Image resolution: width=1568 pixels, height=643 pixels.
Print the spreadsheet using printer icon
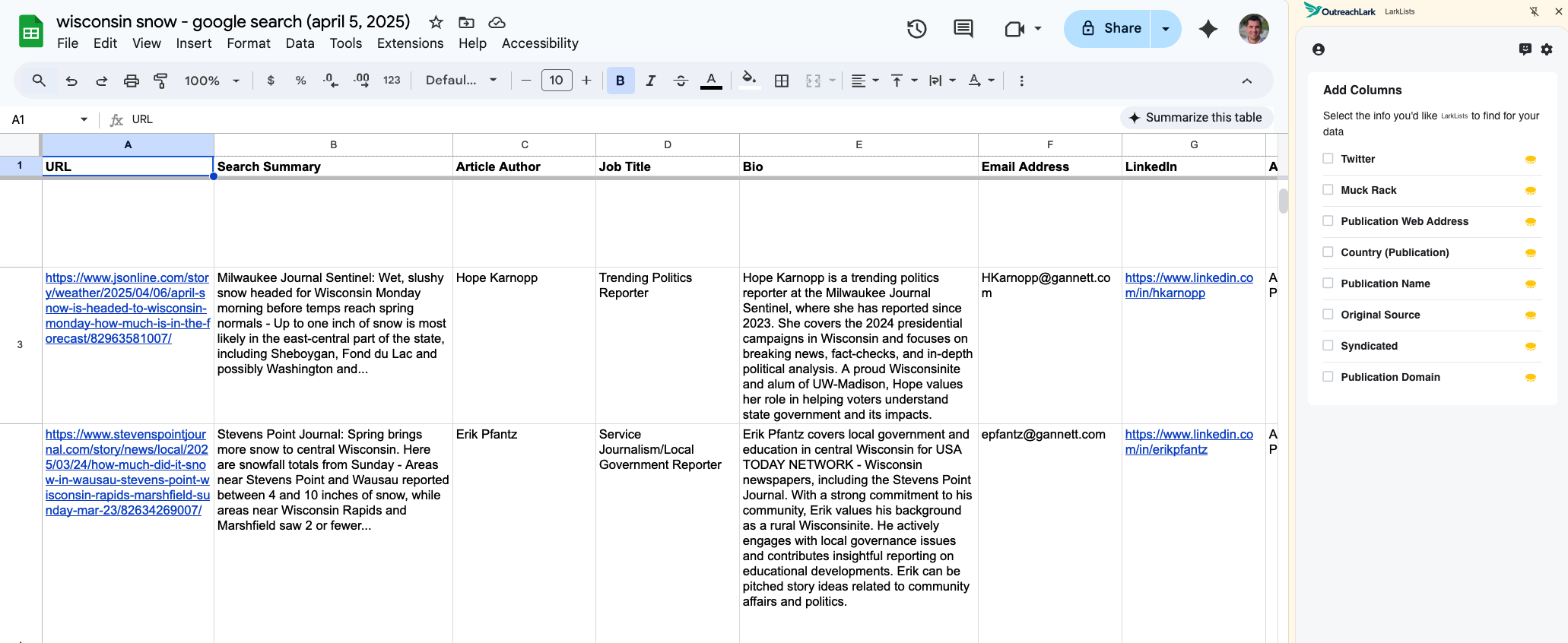pyautogui.click(x=132, y=81)
